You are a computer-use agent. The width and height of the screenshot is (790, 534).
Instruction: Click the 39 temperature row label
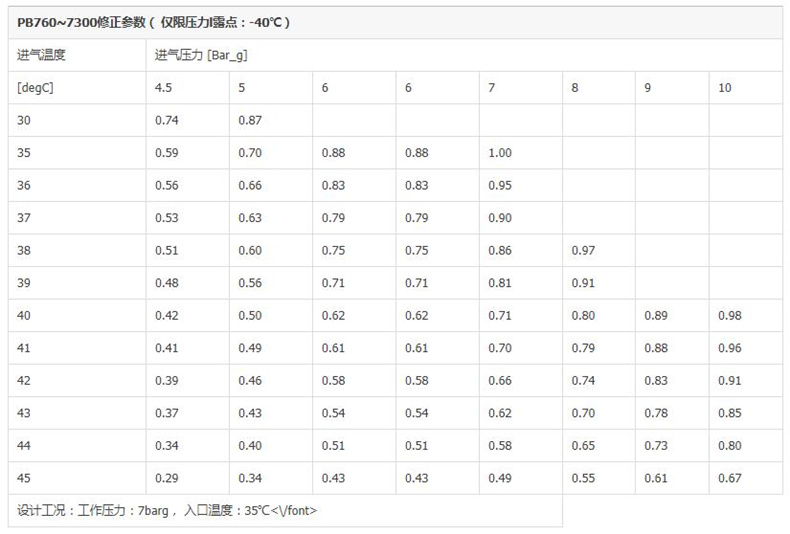point(24,283)
